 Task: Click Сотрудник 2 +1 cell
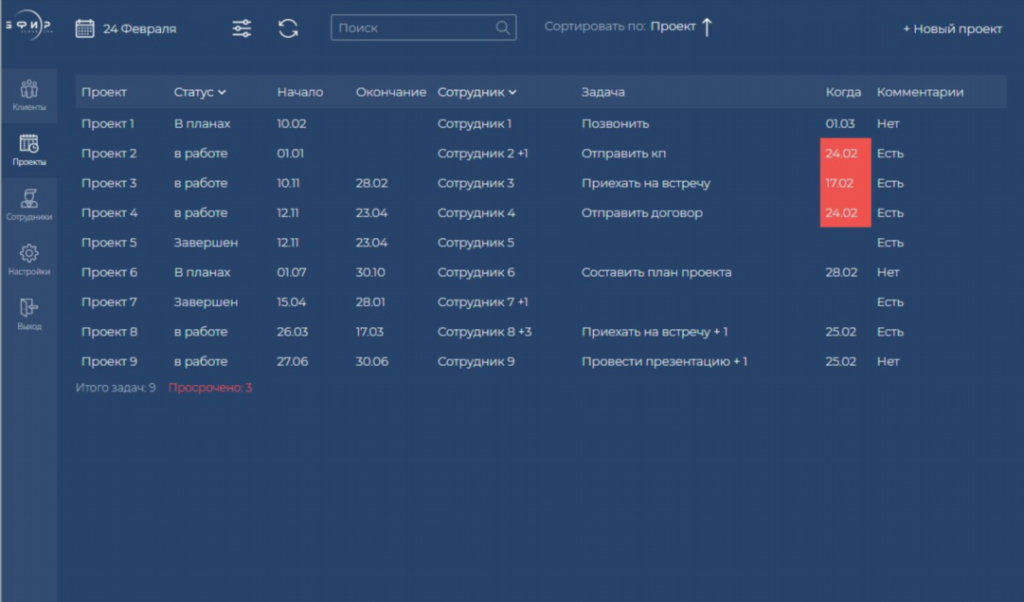[483, 153]
